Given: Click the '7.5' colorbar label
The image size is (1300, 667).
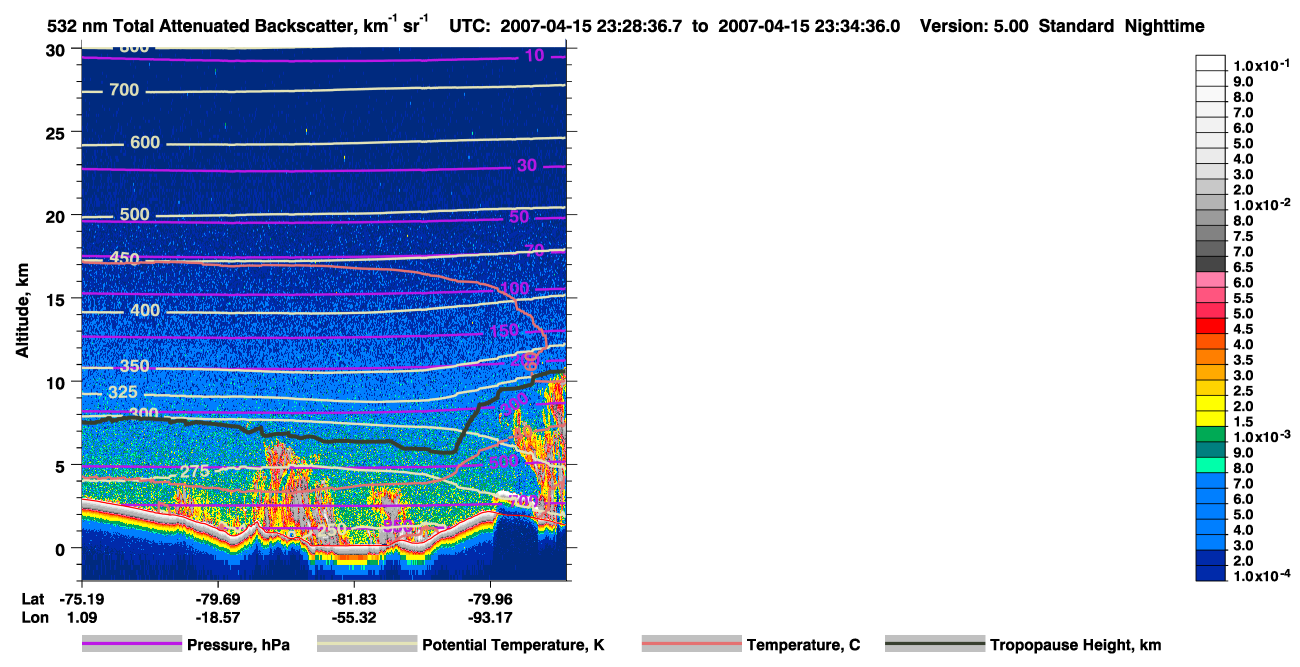Looking at the screenshot, I should click(1244, 236).
